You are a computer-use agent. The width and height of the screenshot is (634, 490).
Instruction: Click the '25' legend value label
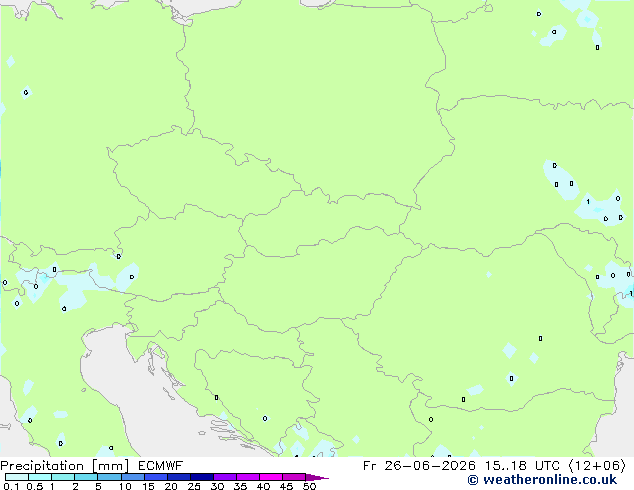click(194, 486)
